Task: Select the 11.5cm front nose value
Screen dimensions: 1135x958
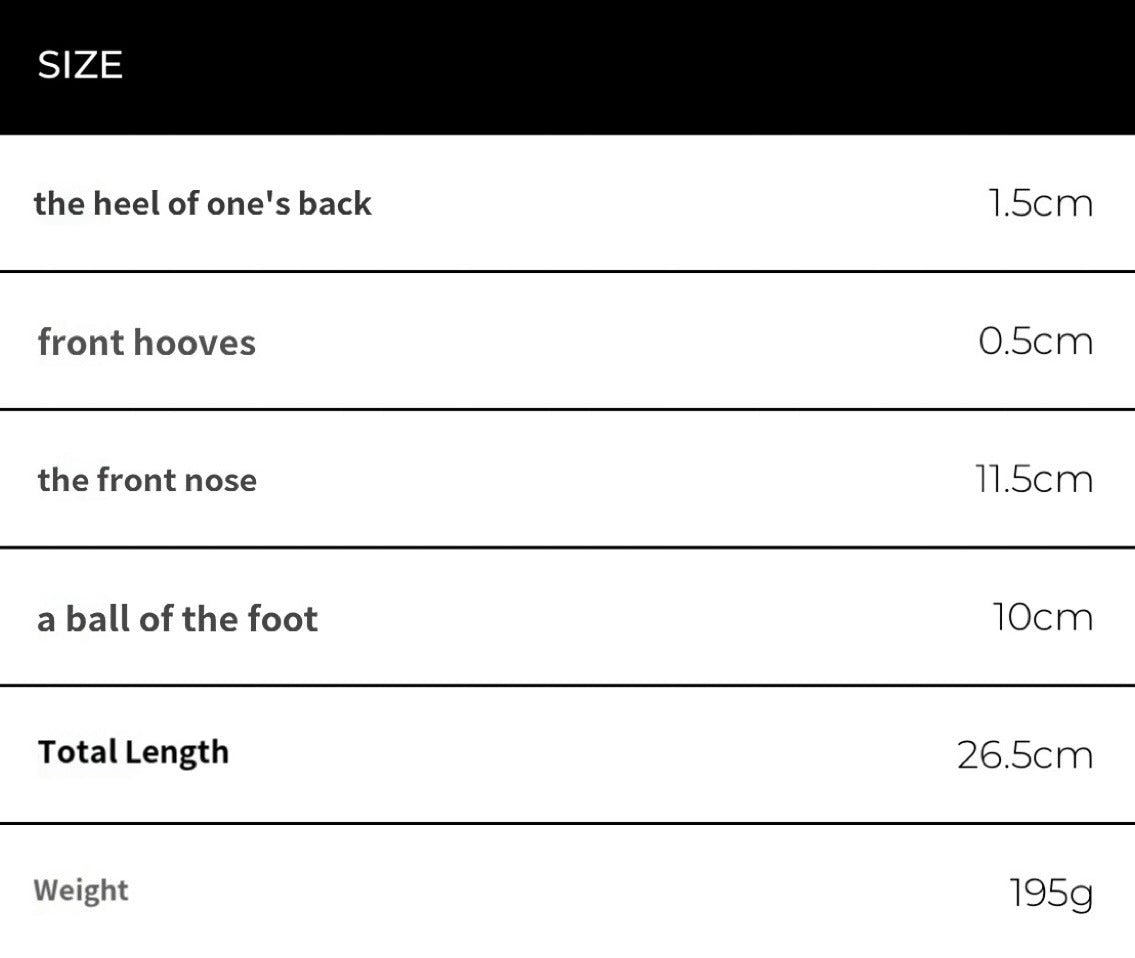Action: [x=1034, y=479]
